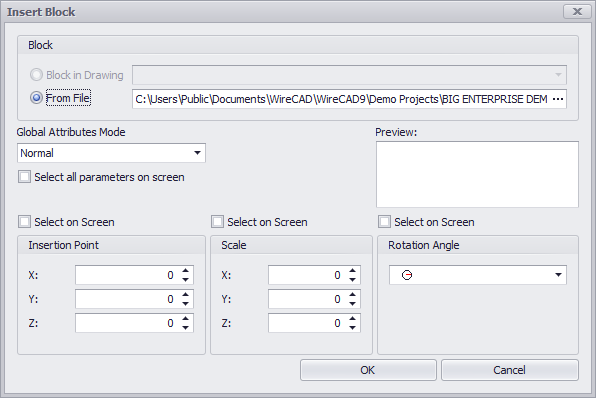Click the From File path field
This screenshot has height=398, width=596.
341,99
